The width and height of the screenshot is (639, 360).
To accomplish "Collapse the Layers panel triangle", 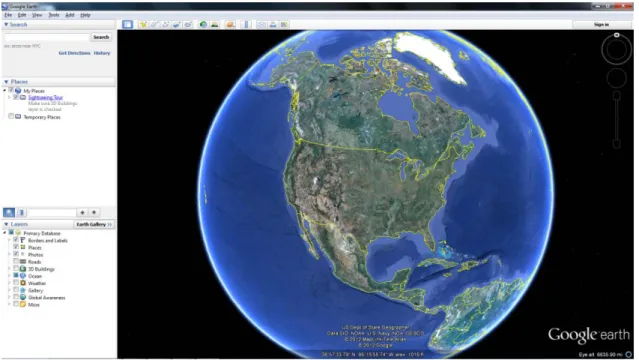I will [6, 224].
